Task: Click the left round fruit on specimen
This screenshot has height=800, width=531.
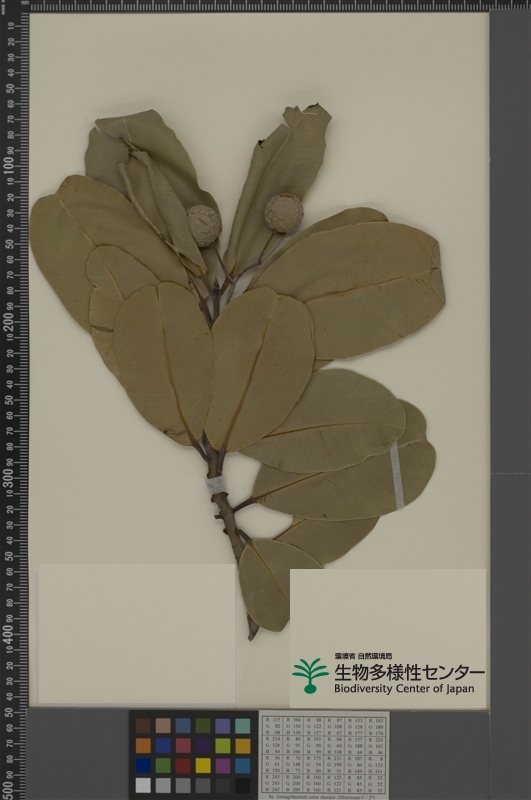Action: (x=204, y=226)
